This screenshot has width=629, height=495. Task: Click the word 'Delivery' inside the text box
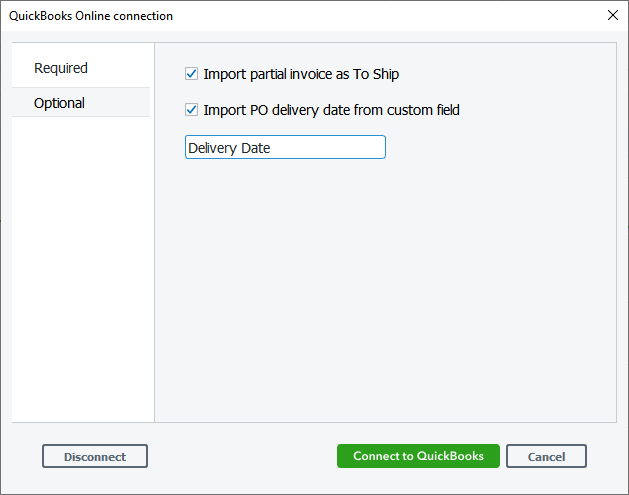[211, 148]
